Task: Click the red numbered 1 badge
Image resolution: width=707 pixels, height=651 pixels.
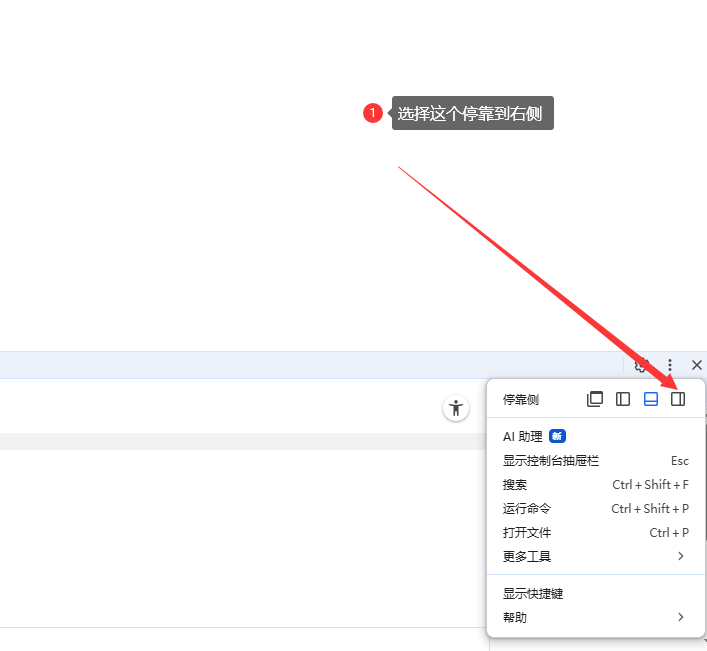Action: [x=373, y=113]
